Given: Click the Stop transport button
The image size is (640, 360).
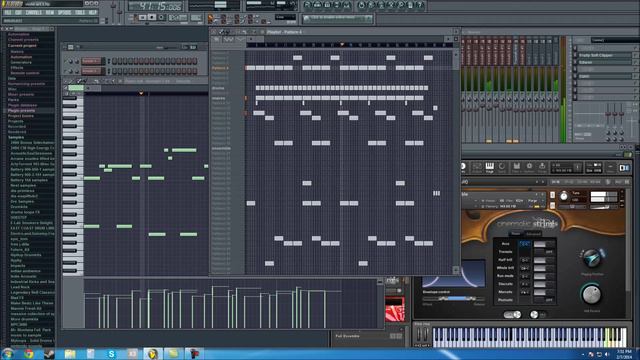Looking at the screenshot, I should 152,18.
